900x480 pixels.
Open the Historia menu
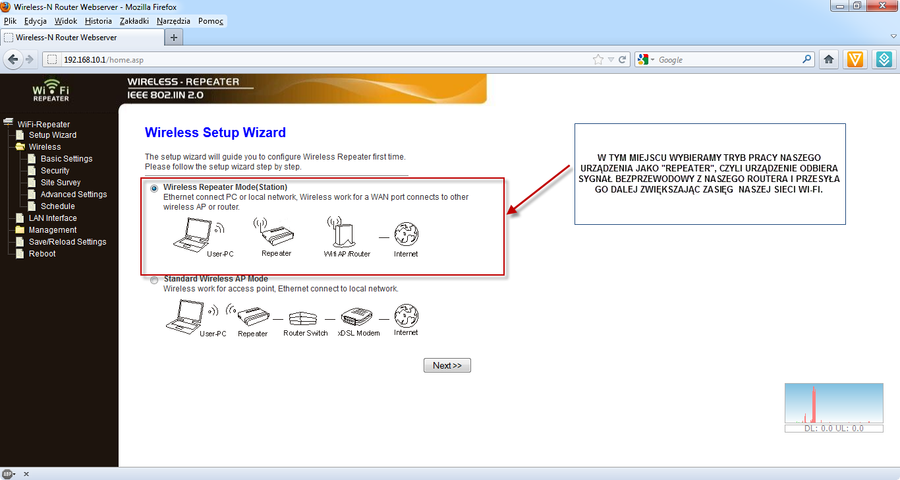tap(98, 21)
